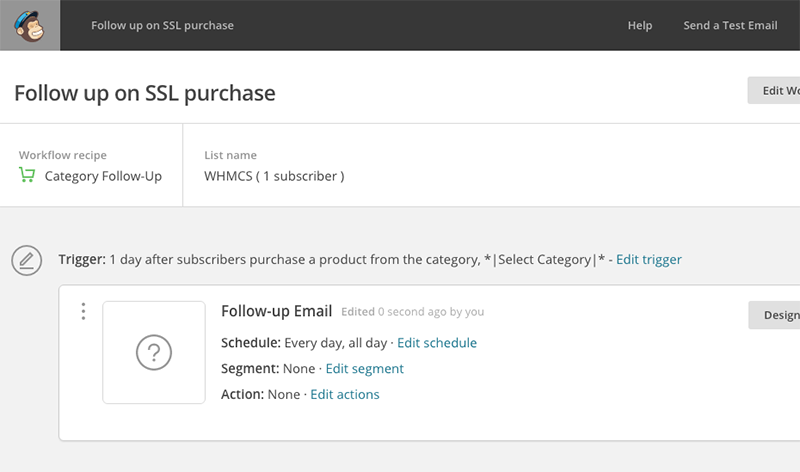Click the question mark email thumbnail

[154, 352]
